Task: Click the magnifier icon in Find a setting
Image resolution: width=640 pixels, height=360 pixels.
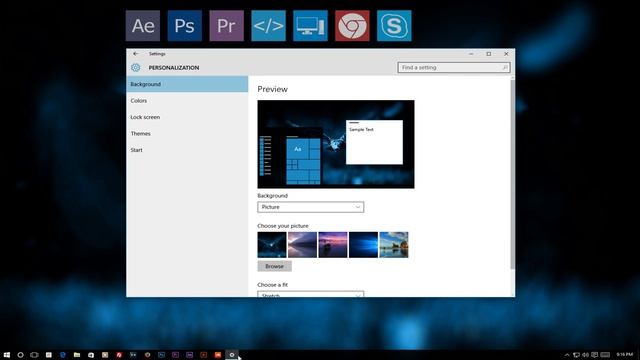Action: pos(504,67)
